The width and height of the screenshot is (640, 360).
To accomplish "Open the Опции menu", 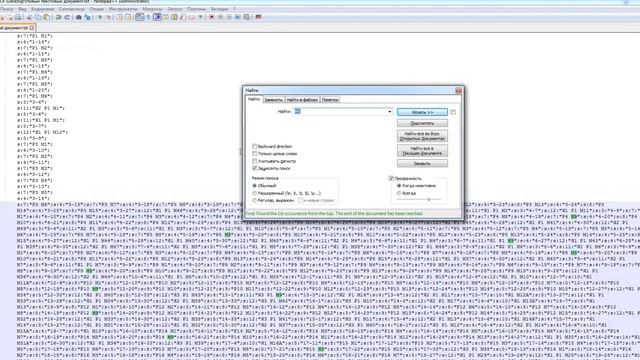I will (97, 9).
